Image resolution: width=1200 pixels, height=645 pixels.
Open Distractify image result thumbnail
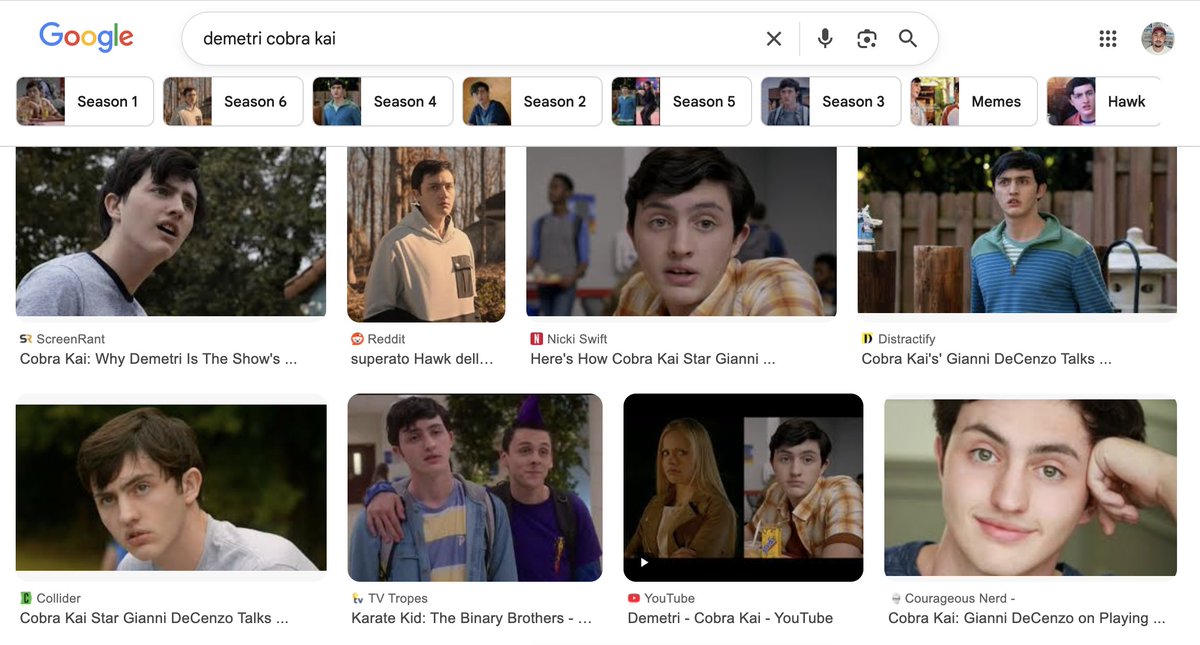[1017, 230]
